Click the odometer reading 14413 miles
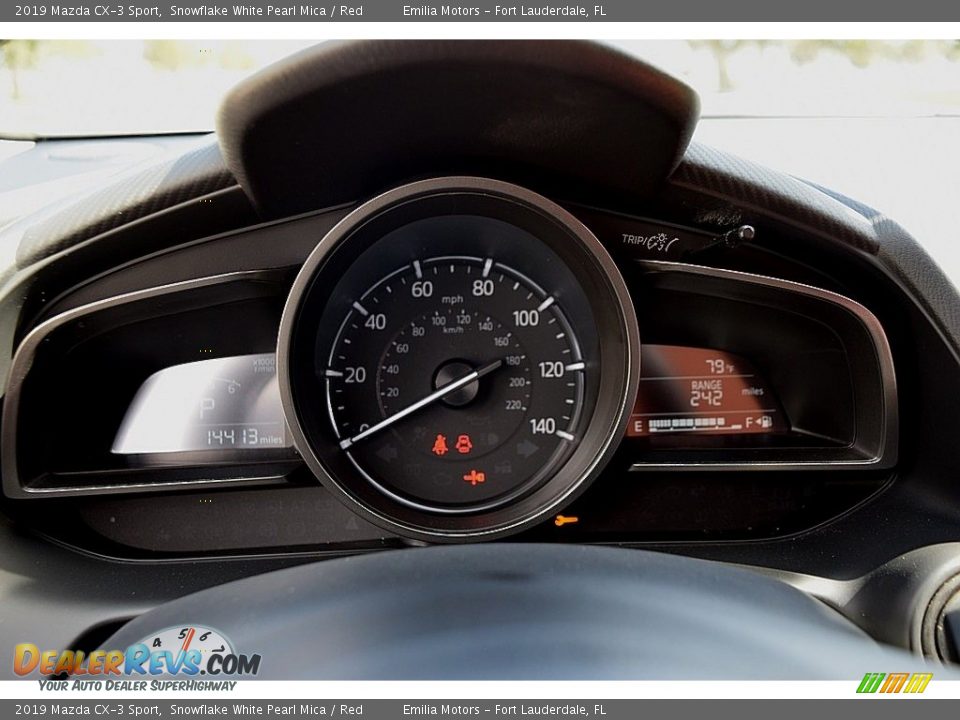 [245, 437]
